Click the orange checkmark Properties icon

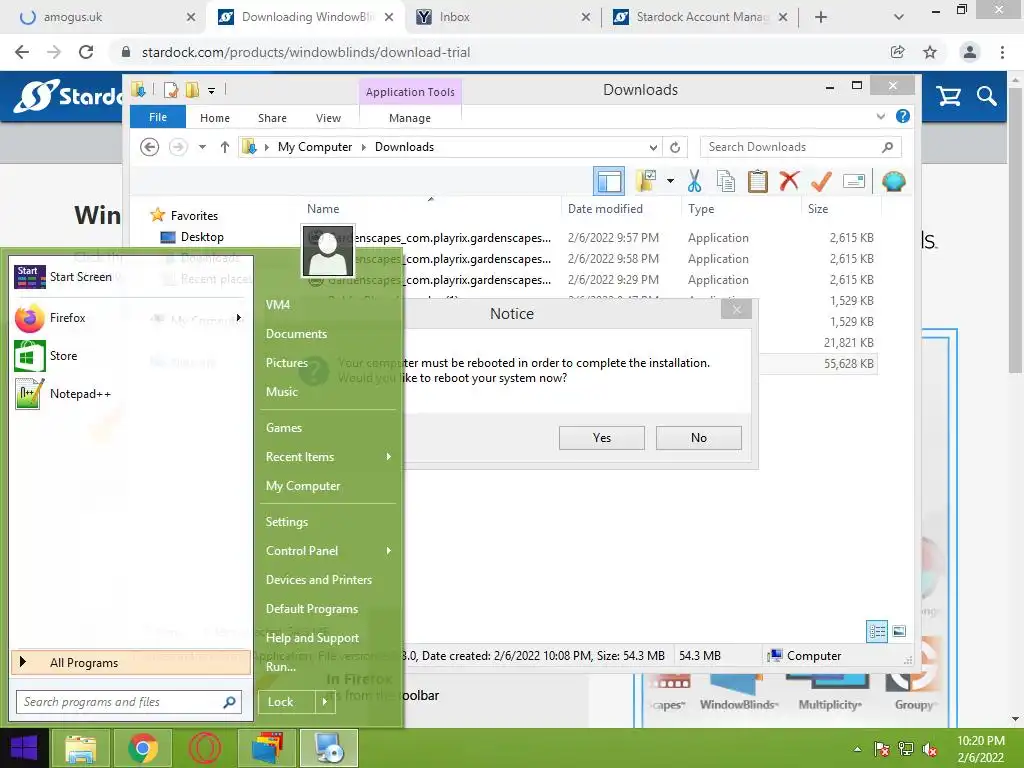click(821, 181)
